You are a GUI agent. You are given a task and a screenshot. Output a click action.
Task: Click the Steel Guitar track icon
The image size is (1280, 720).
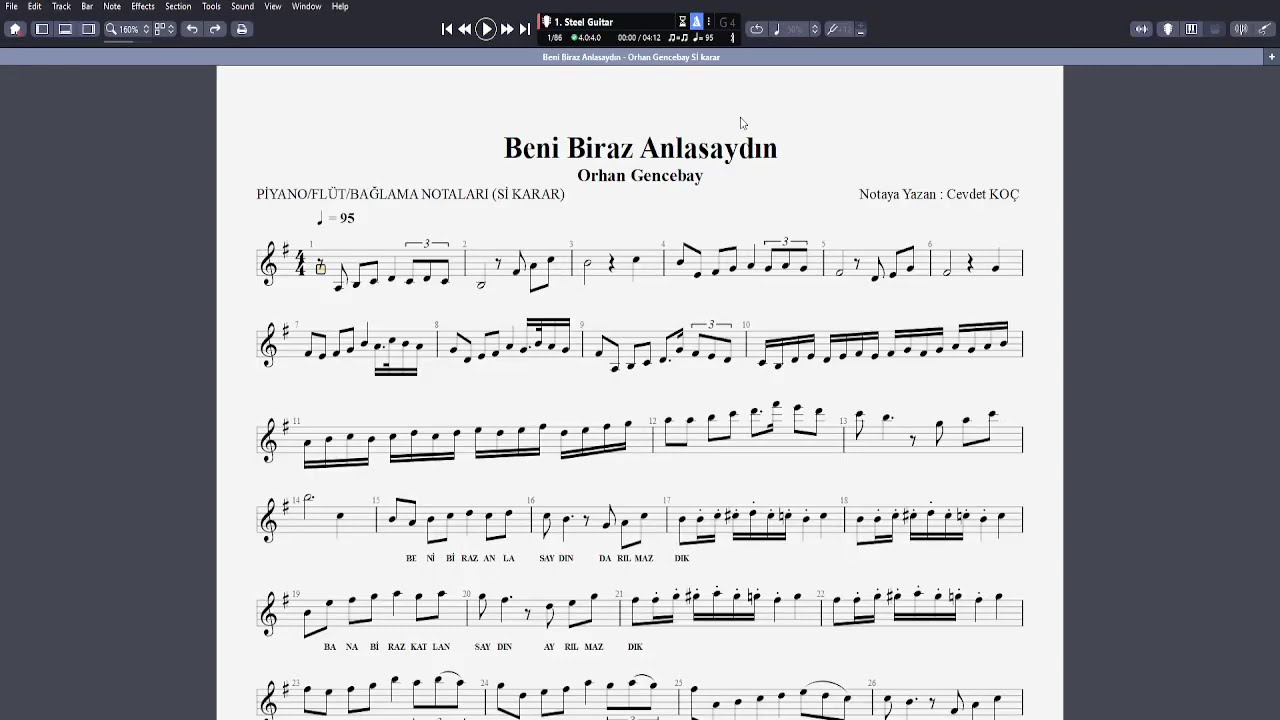coord(547,22)
